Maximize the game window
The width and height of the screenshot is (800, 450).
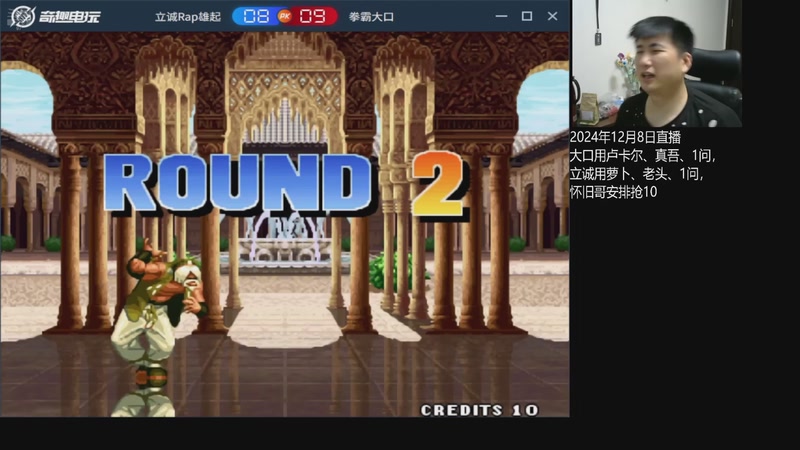tap(527, 16)
